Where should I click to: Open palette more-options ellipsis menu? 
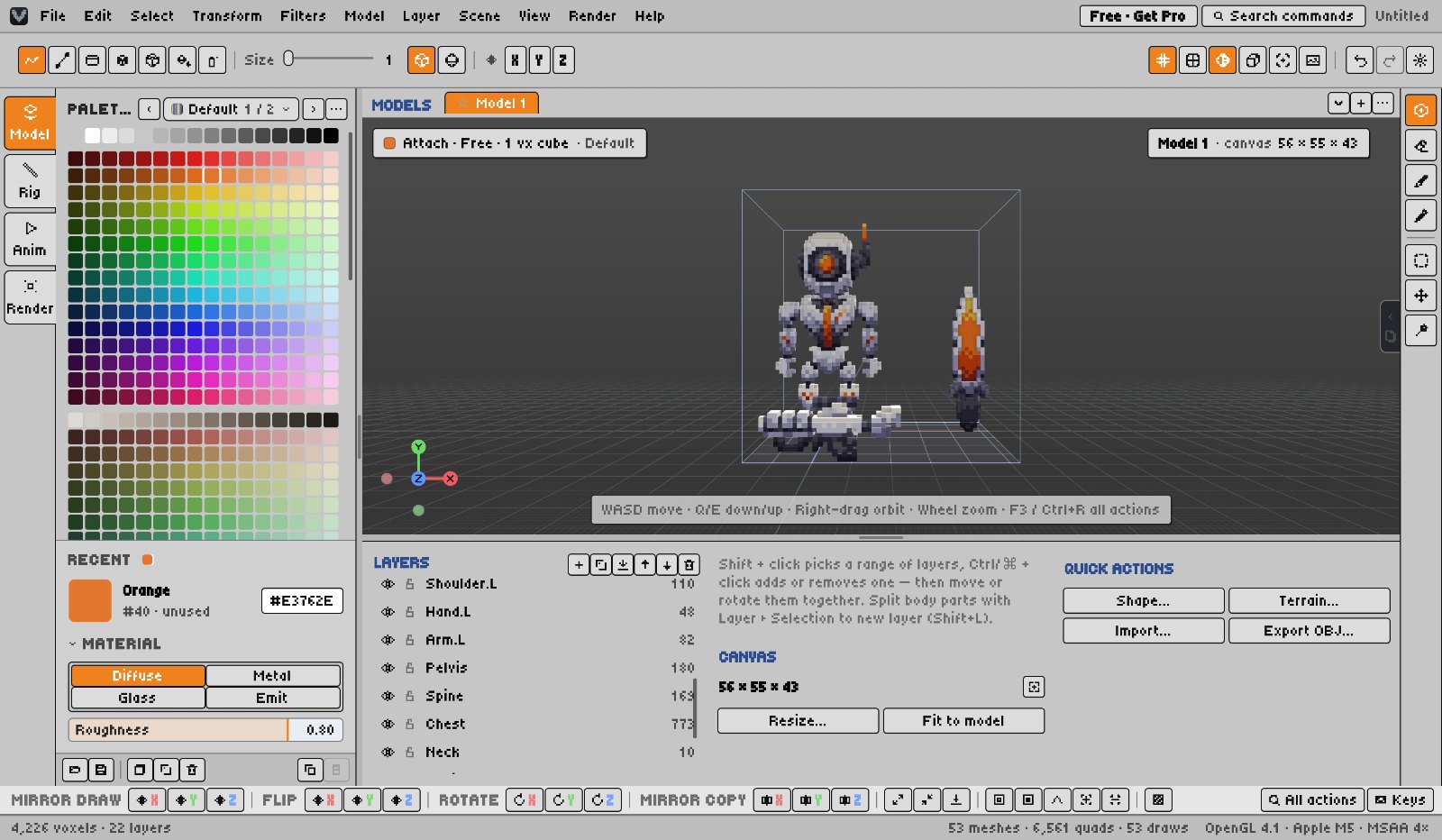click(336, 109)
